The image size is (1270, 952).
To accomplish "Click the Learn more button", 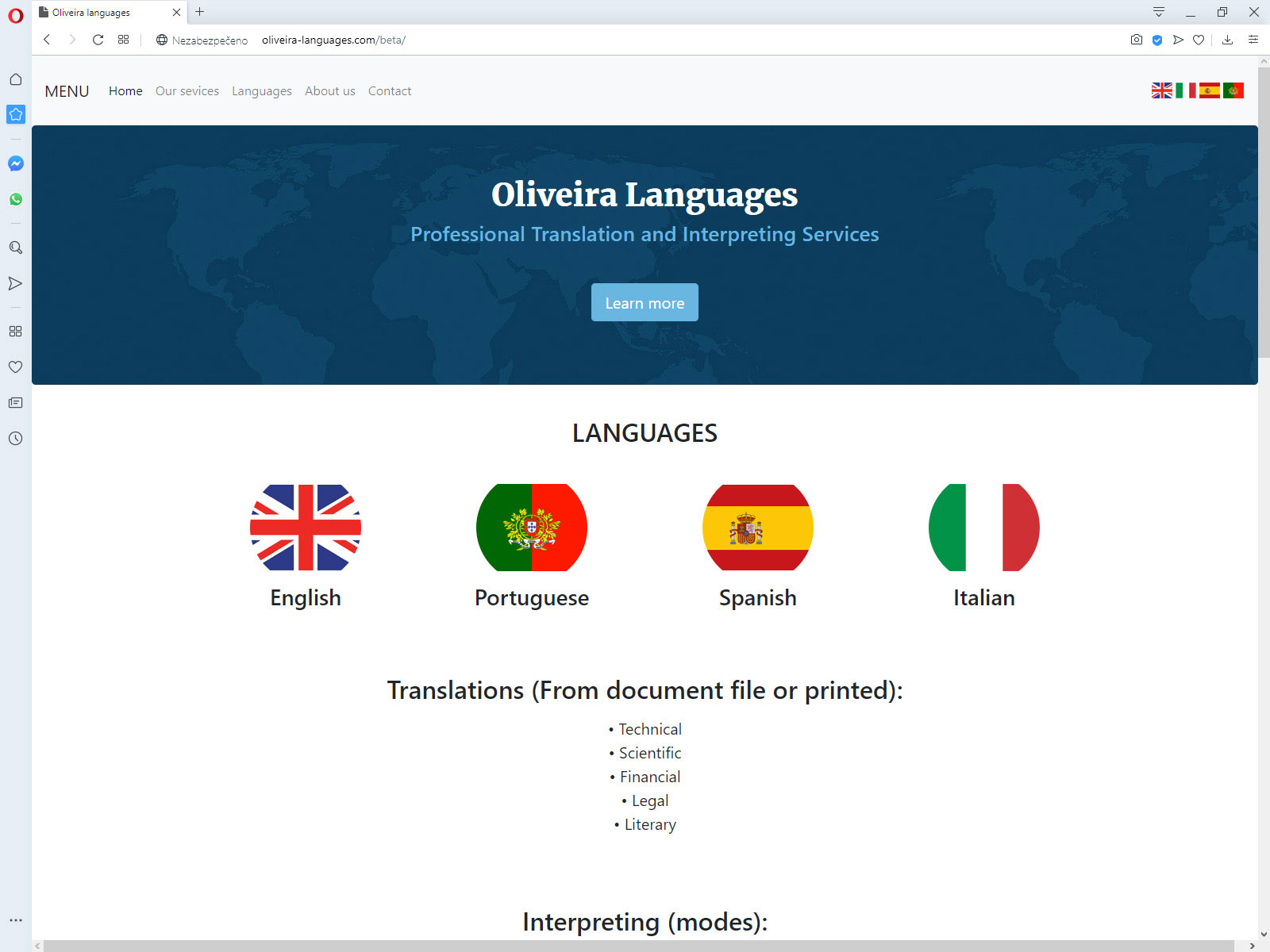I will [645, 302].
